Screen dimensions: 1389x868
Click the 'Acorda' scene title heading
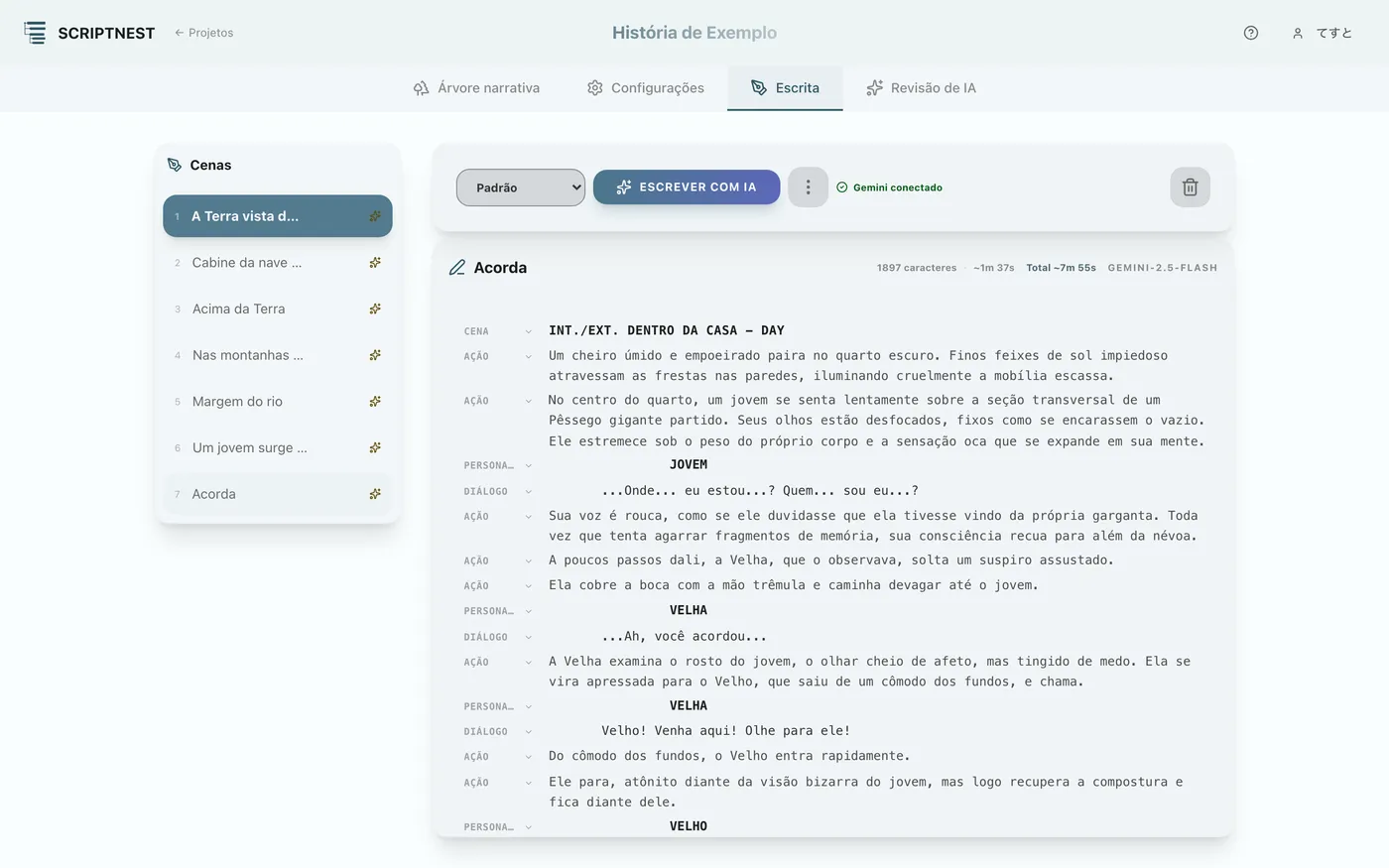500,268
